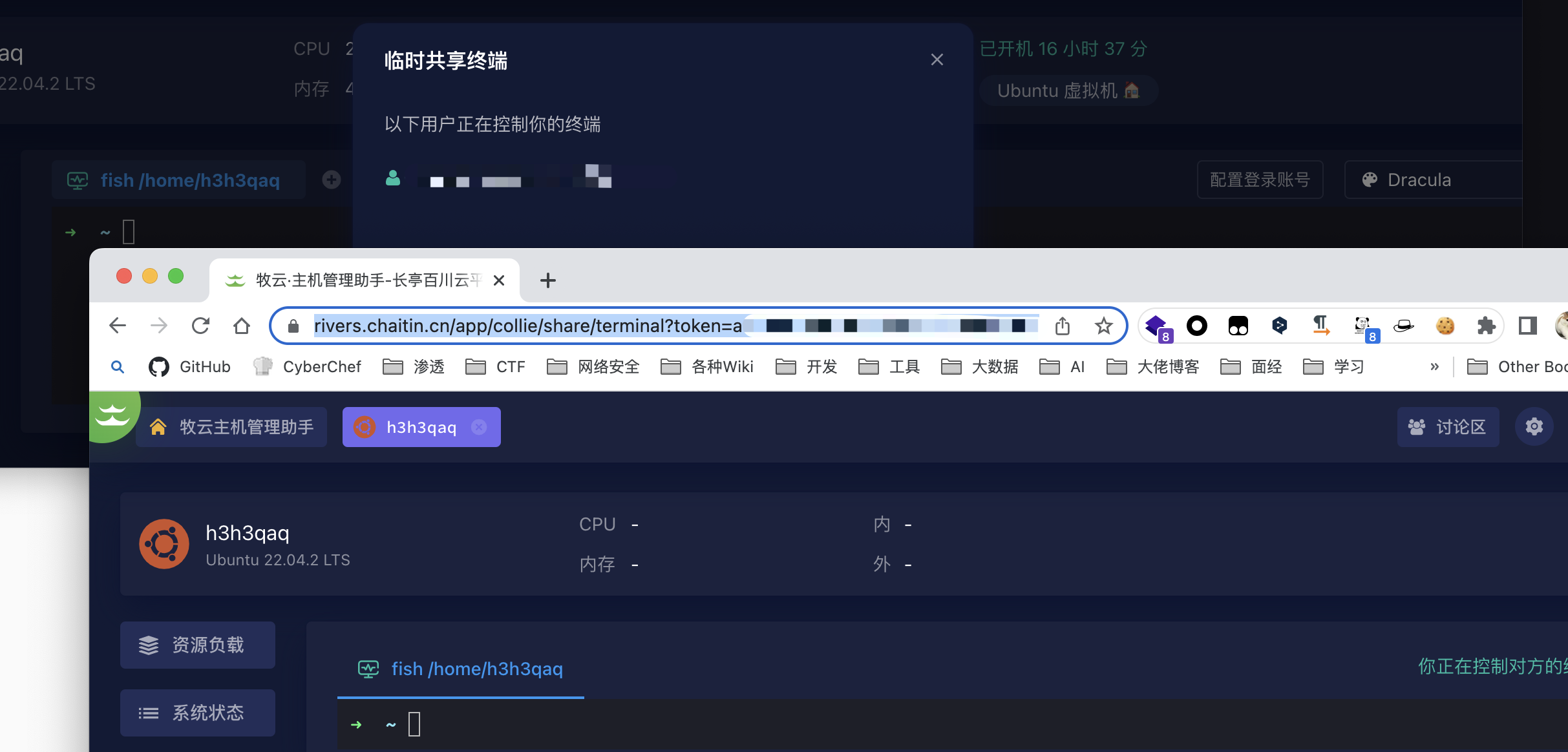Screen dimensions: 1568x752
Task: Click the 配置登录账号 button
Action: pos(1260,180)
